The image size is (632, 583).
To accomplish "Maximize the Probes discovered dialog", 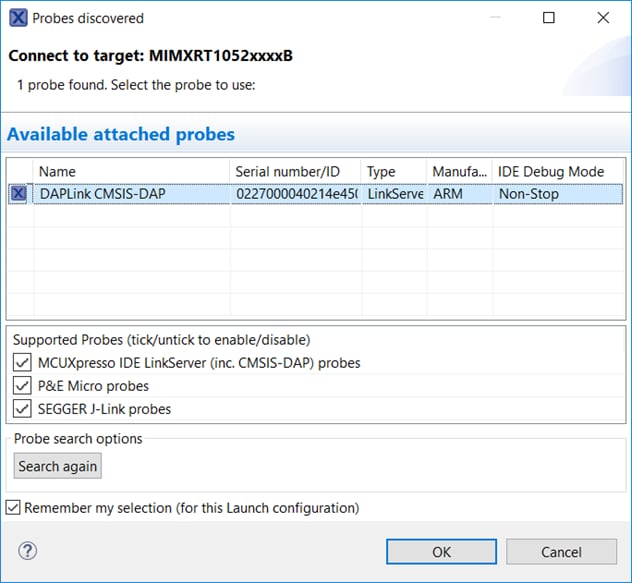I will tap(549, 18).
